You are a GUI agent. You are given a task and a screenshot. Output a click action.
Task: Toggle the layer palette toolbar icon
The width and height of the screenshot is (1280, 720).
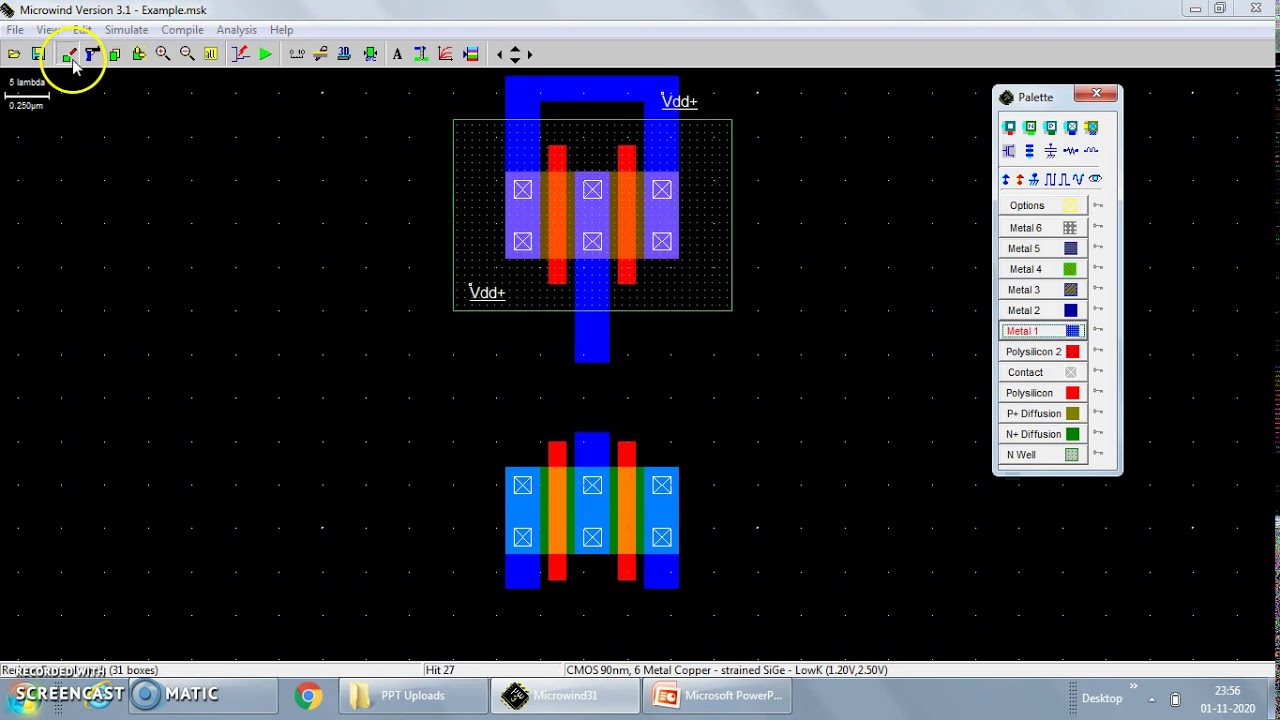pyautogui.click(x=472, y=54)
